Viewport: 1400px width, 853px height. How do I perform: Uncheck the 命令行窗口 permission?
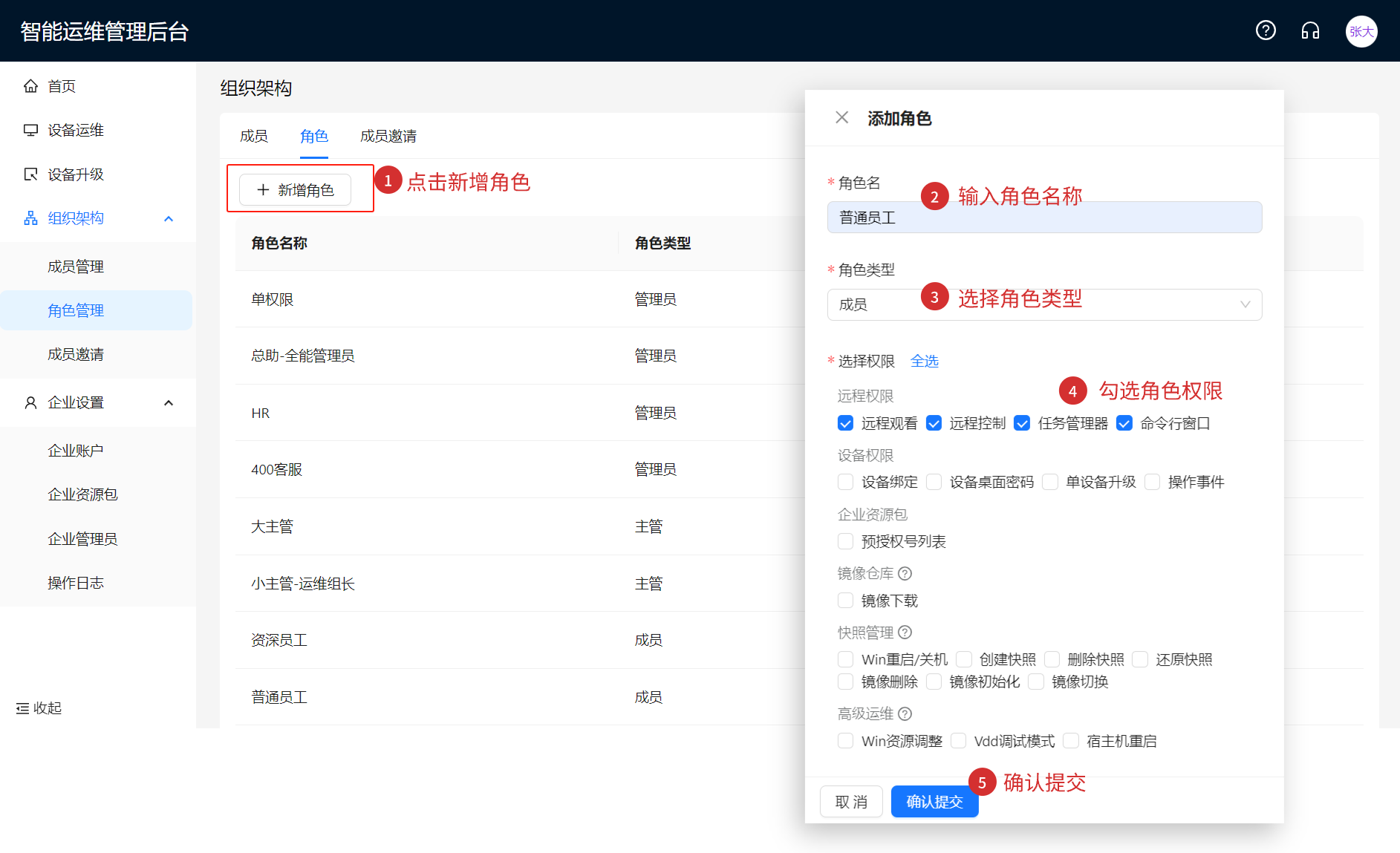coord(1124,423)
